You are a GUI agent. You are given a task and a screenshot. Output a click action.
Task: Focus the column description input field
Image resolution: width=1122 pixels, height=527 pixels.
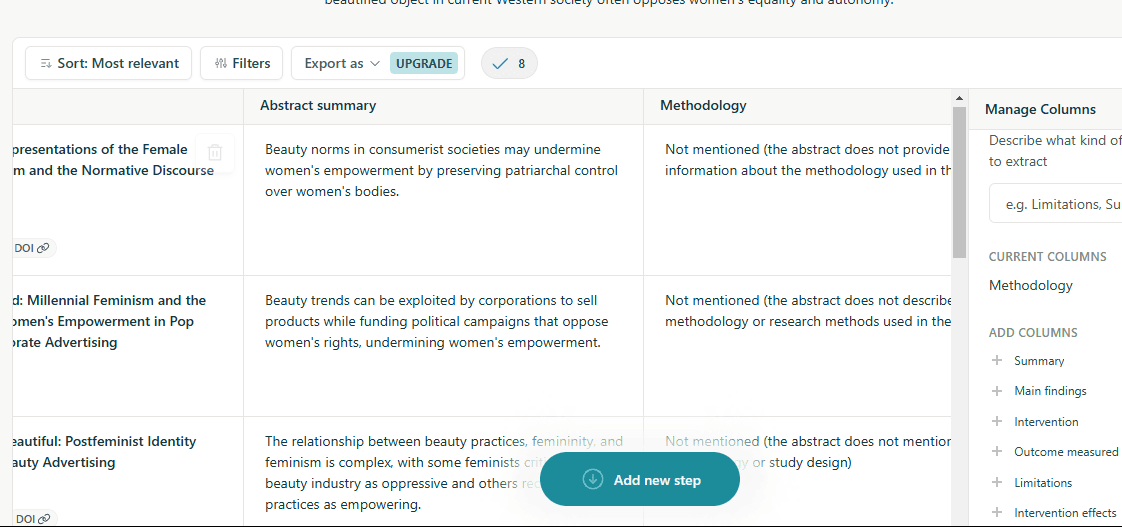click(x=1055, y=204)
